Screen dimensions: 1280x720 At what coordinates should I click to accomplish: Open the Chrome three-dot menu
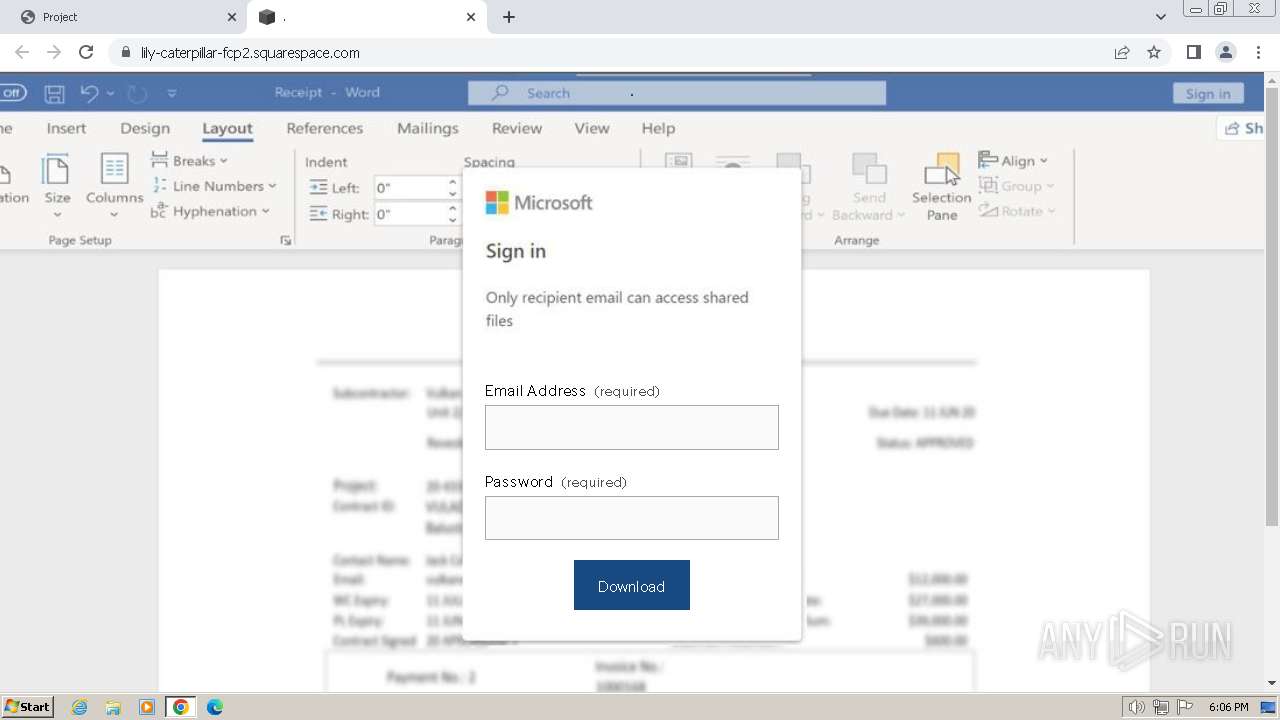click(1258, 53)
